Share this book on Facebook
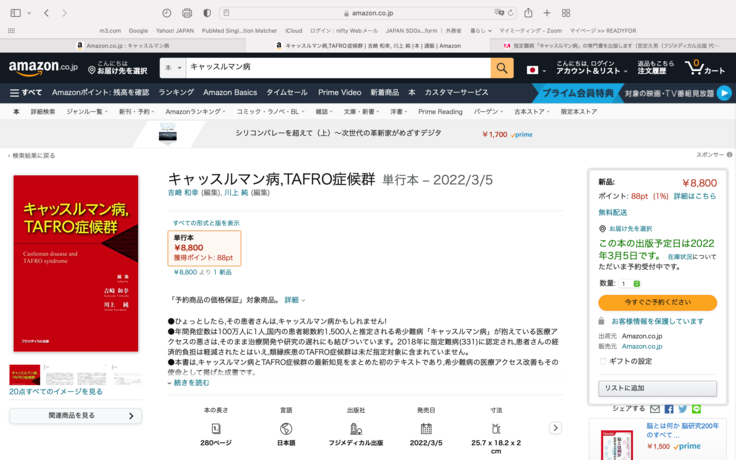This screenshot has height=460, width=736. [x=669, y=409]
